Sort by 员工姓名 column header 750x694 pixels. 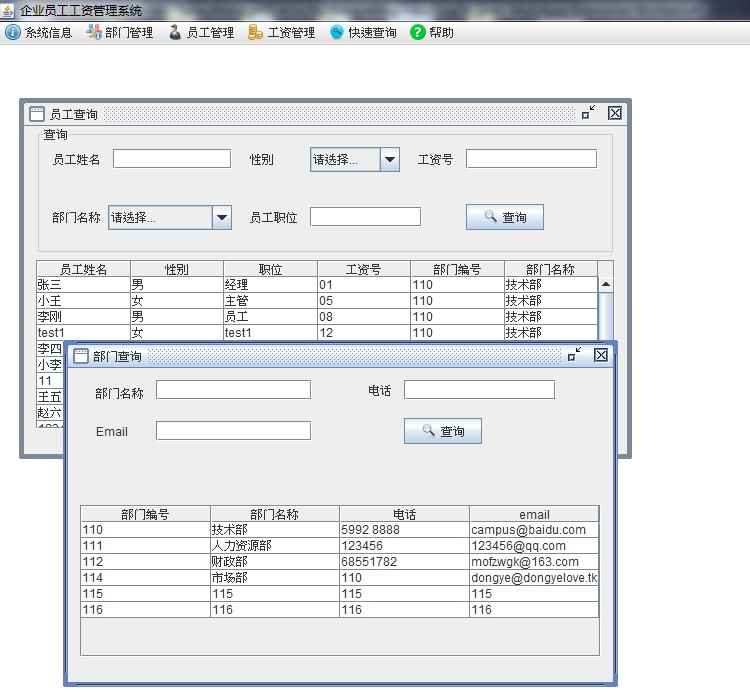pos(83,269)
